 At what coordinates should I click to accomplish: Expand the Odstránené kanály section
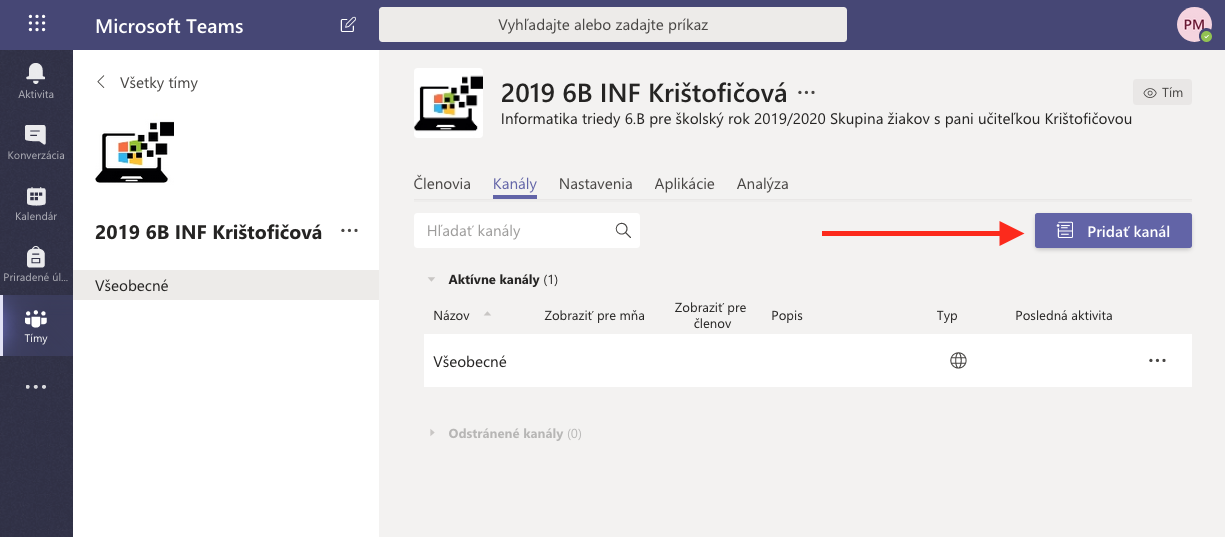click(432, 434)
